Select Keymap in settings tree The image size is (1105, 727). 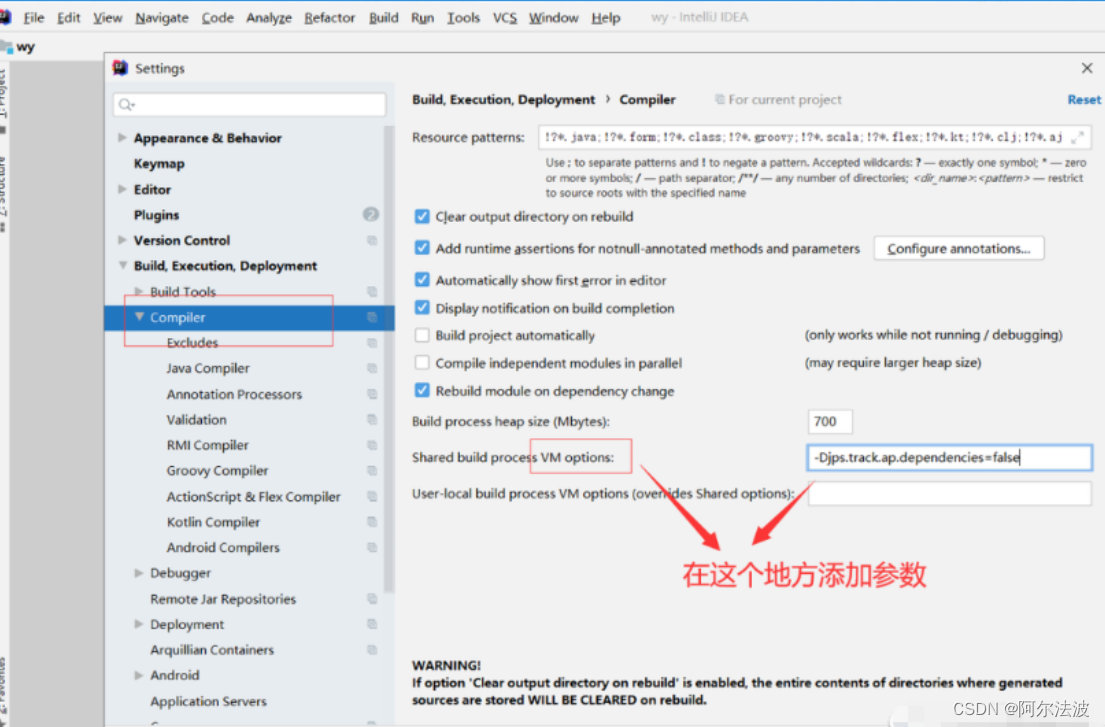159,163
